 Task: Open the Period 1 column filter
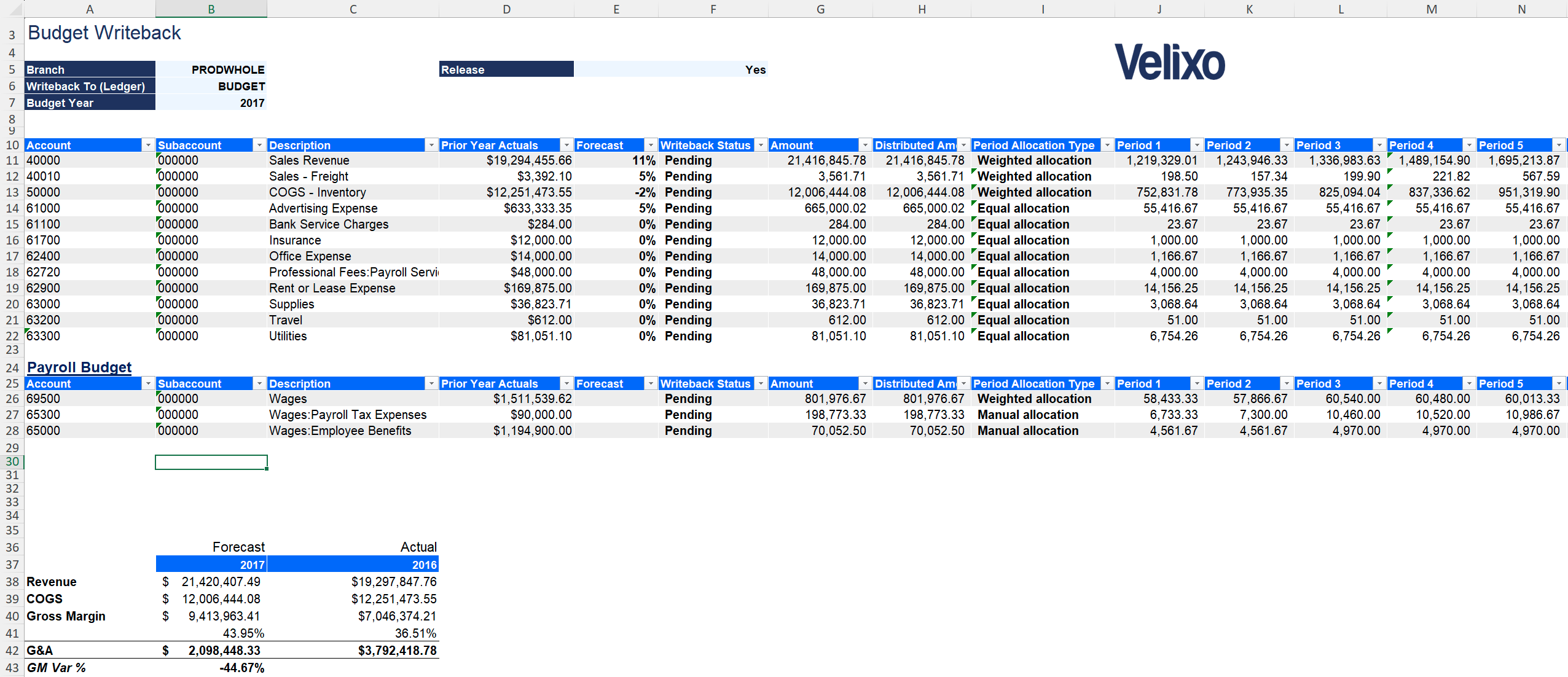tap(1197, 145)
